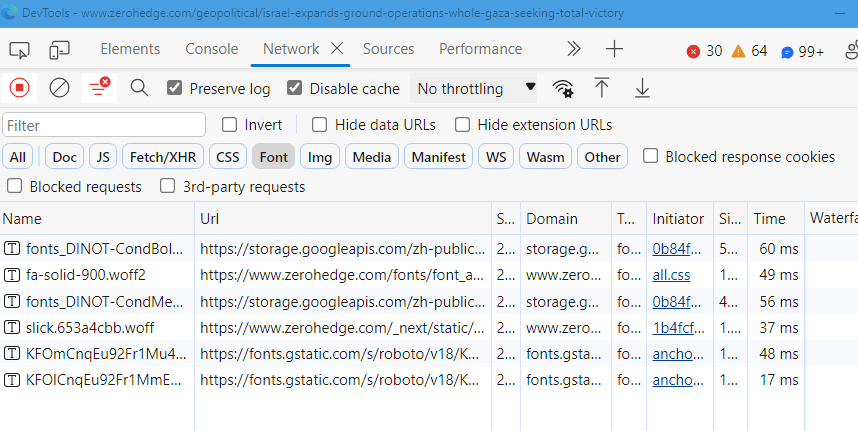The height and width of the screenshot is (431, 858).
Task: Import HAR file with up arrow
Action: 602,88
